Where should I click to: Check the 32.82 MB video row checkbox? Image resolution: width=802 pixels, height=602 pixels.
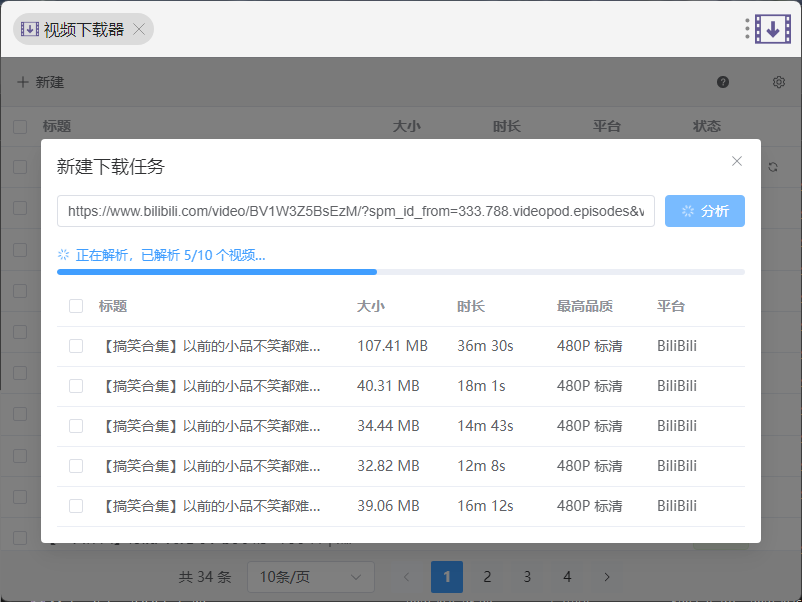(x=76, y=465)
